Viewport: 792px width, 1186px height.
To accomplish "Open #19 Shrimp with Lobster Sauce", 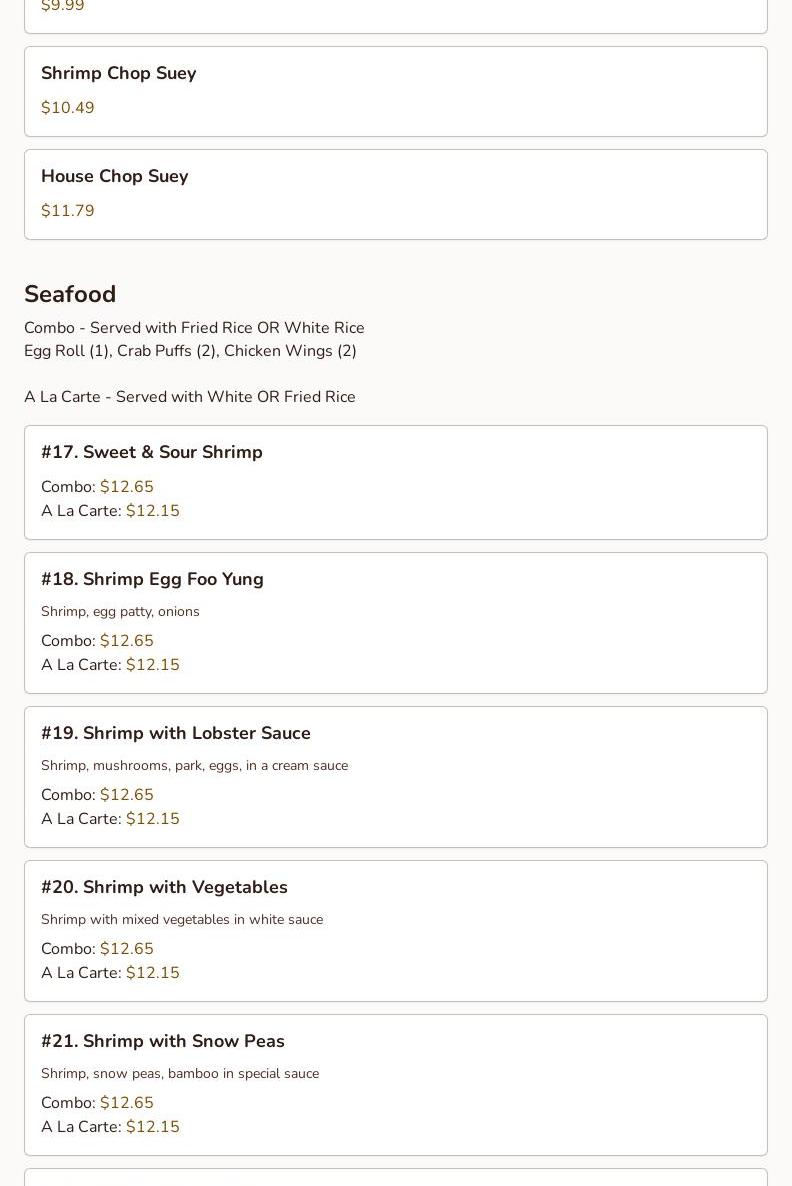I will (176, 733).
